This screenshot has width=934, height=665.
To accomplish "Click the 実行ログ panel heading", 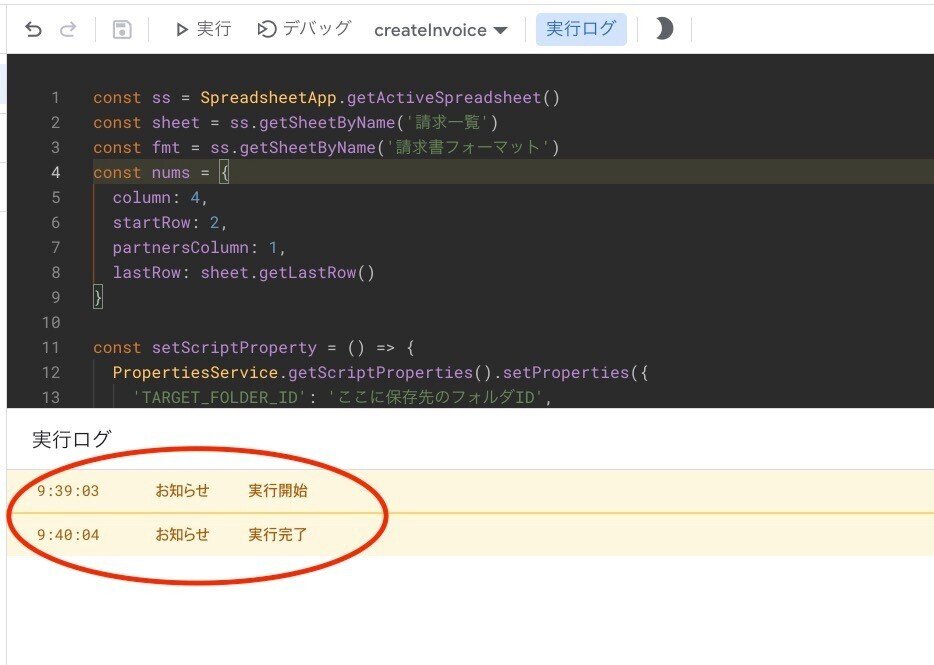I will (71, 439).
